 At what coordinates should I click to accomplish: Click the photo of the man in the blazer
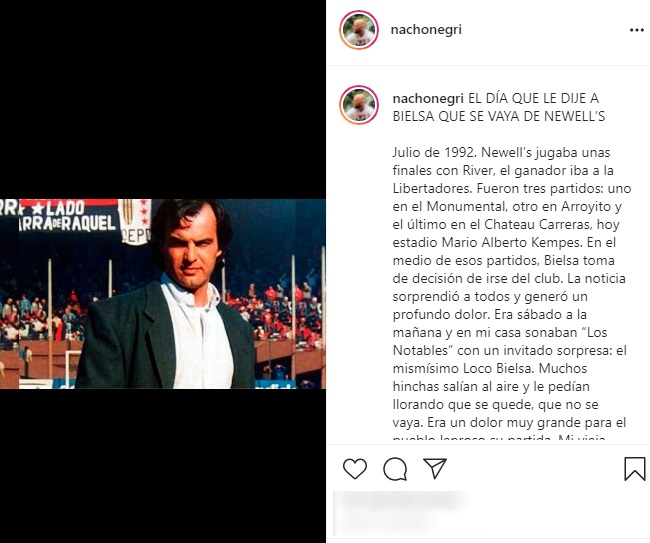pos(163,294)
